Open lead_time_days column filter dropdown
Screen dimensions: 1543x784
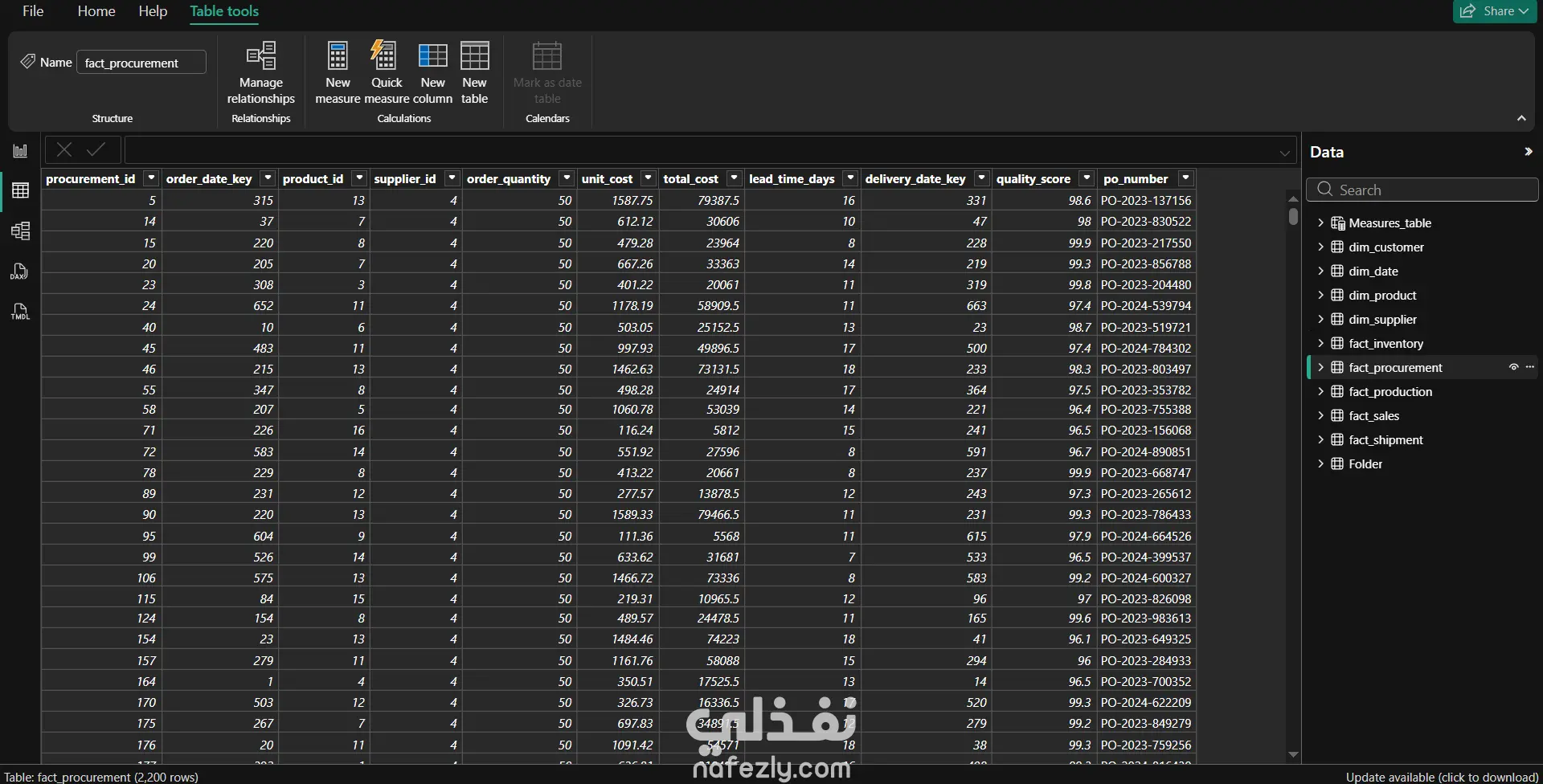click(x=850, y=178)
